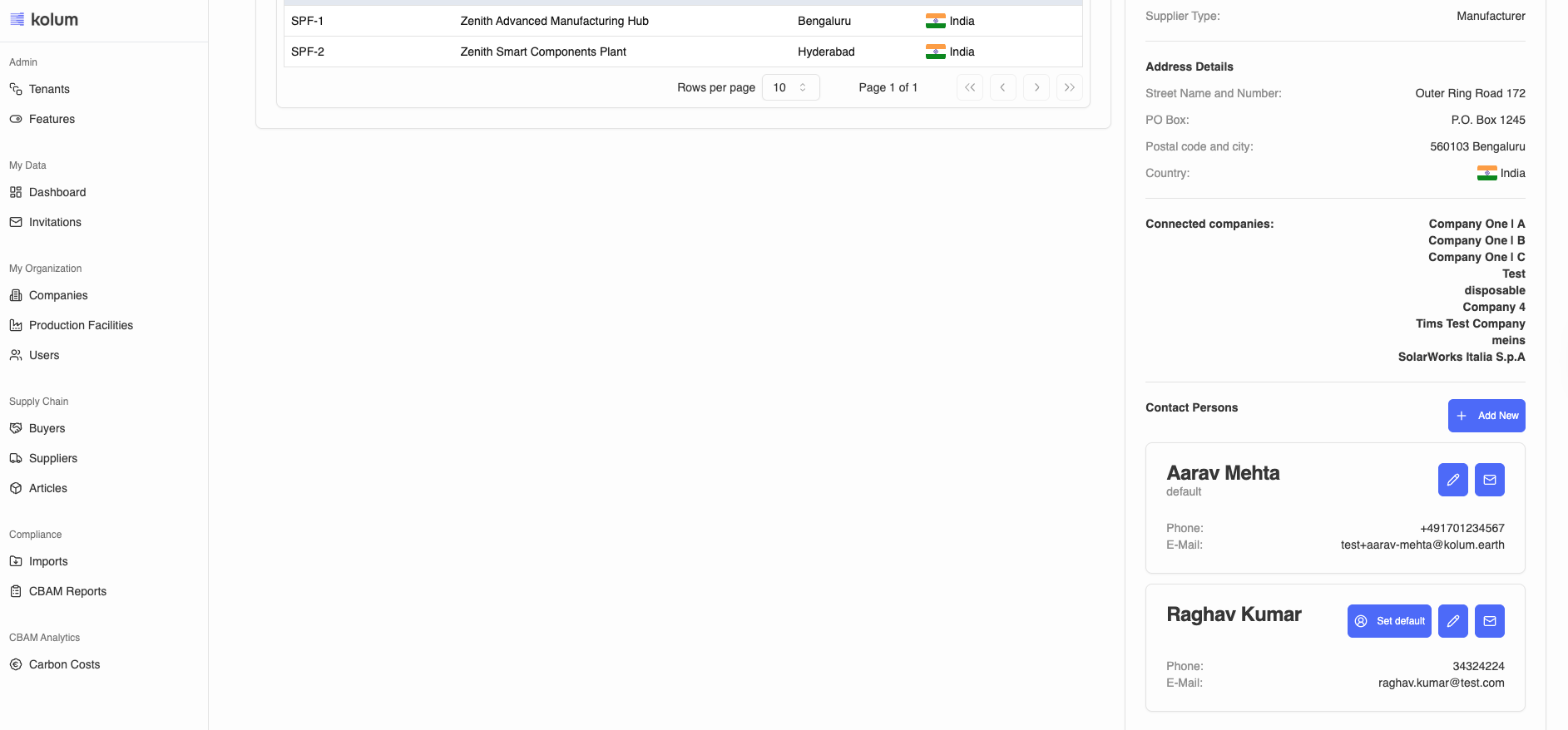This screenshot has height=730, width=1568.
Task: Select the Zenith Smart Components Plant row
Action: (x=543, y=52)
